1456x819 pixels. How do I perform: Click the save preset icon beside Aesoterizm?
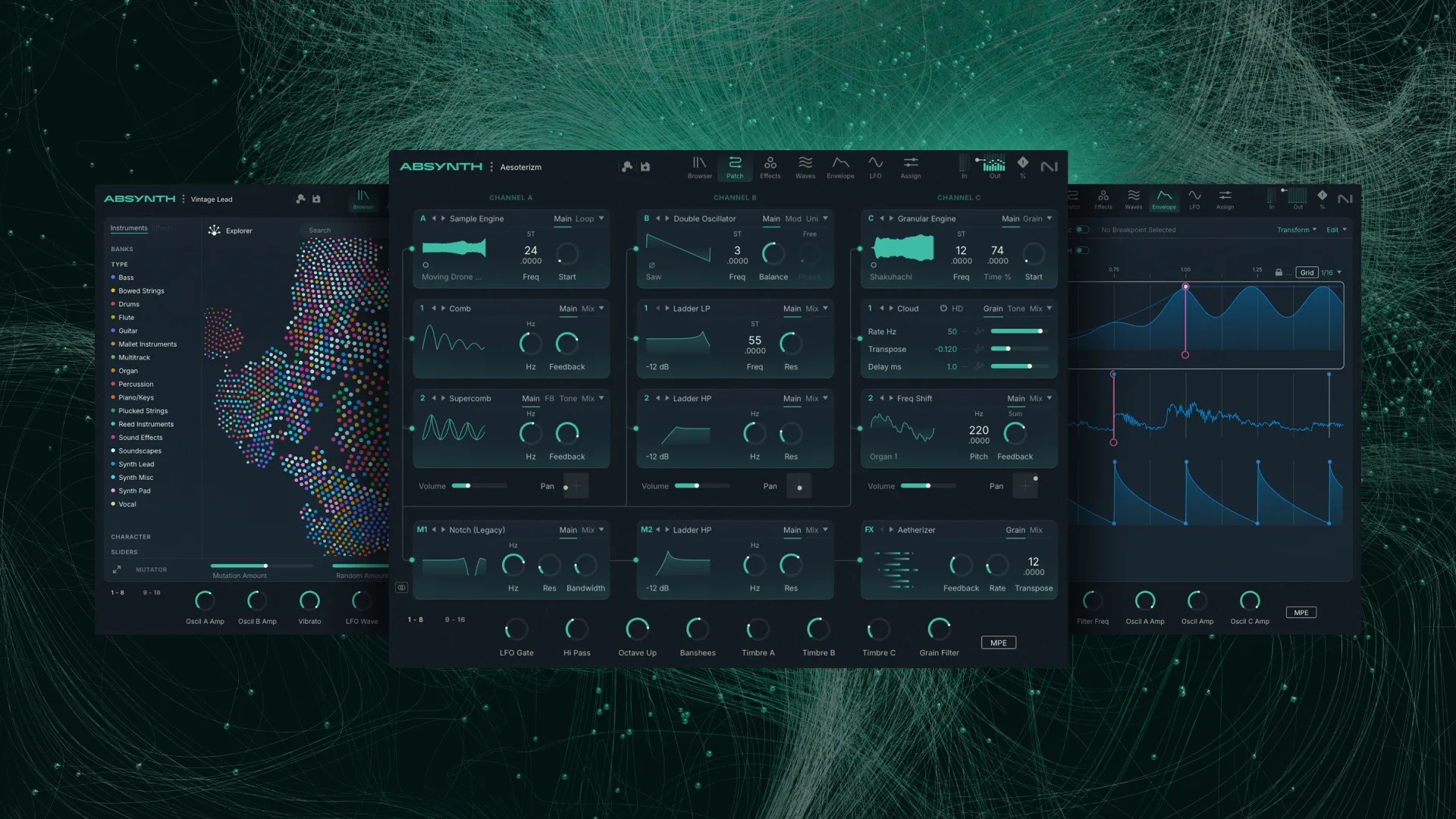point(645,167)
